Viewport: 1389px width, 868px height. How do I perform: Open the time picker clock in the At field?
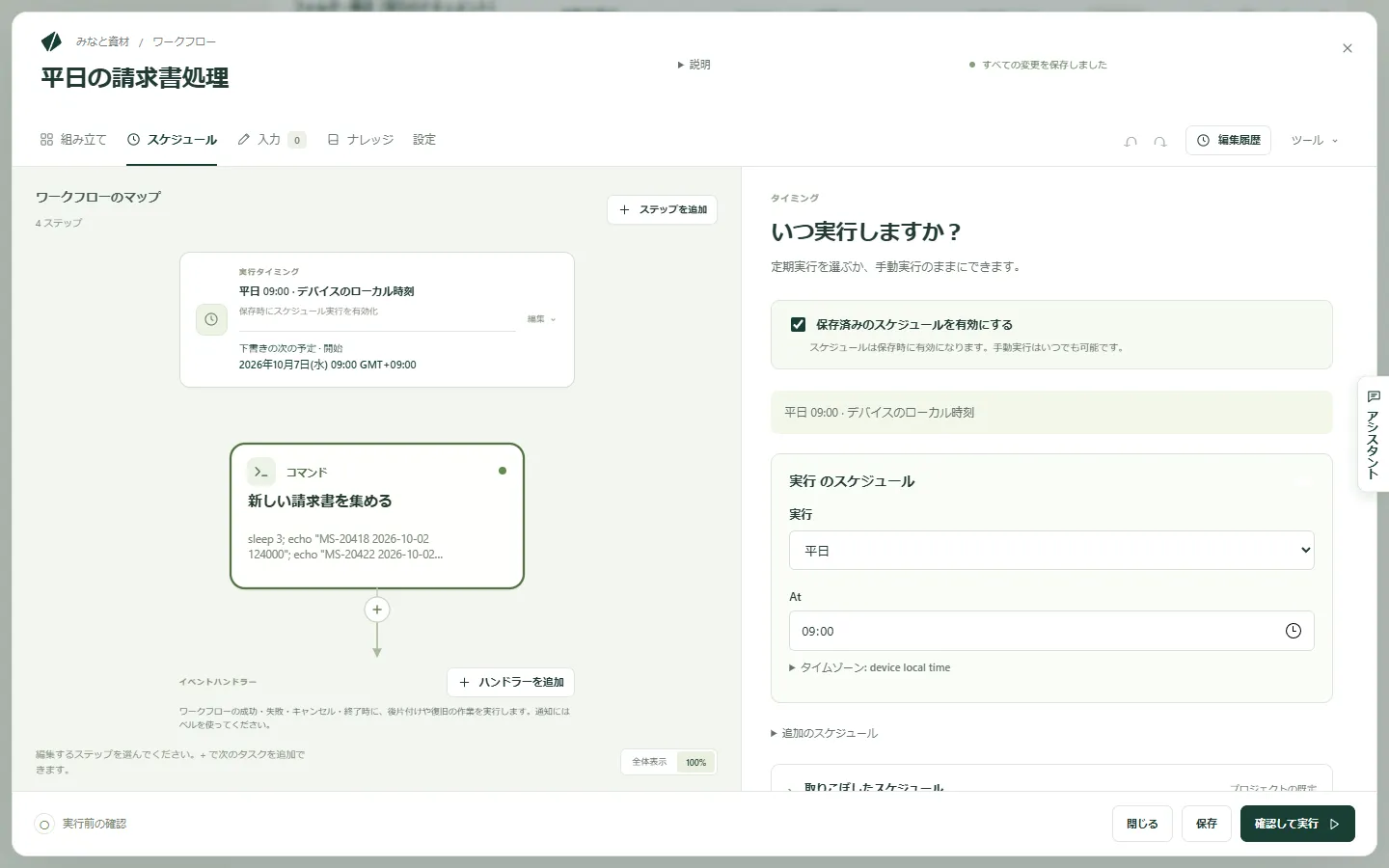1294,631
